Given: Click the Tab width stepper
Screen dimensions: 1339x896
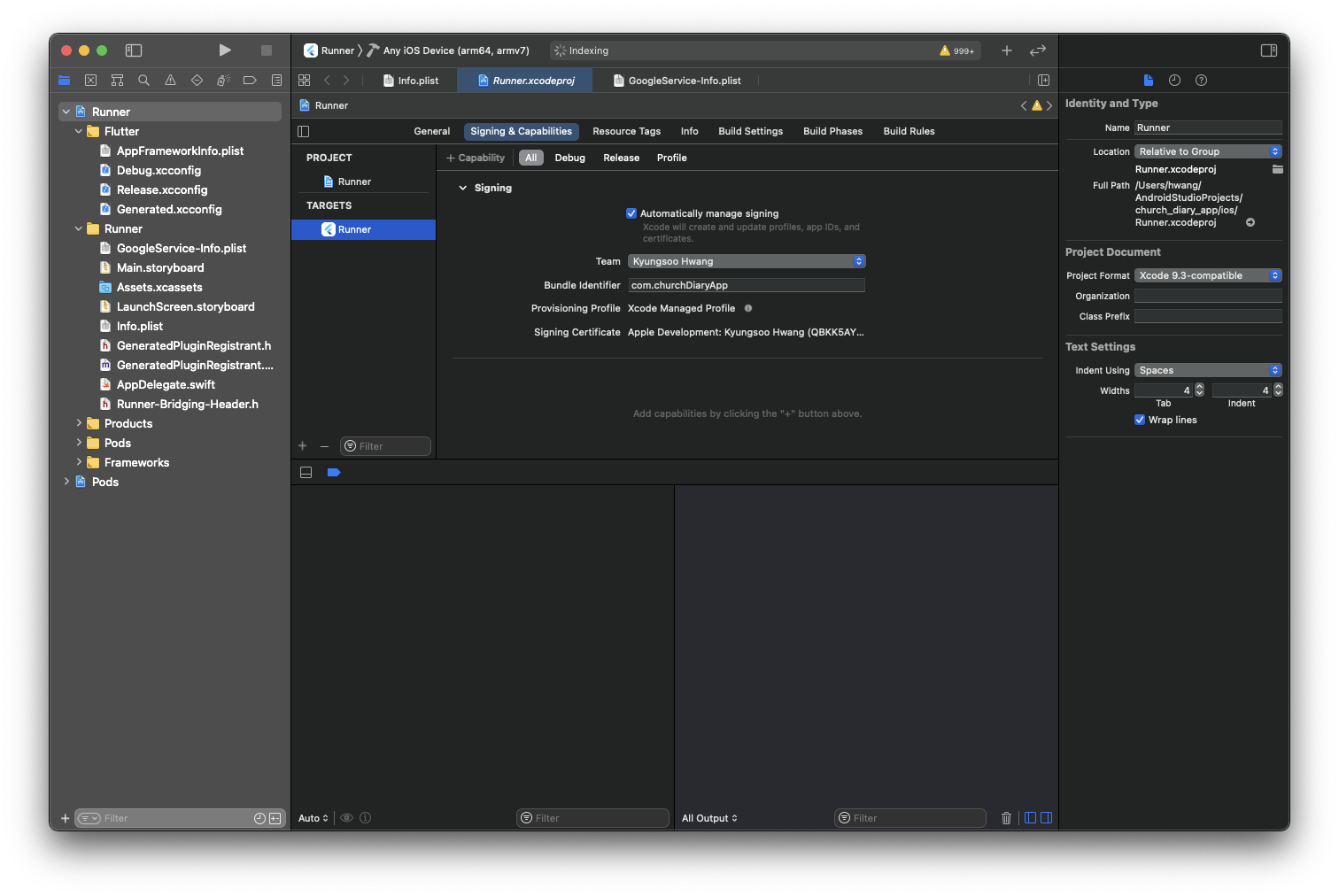Looking at the screenshot, I should 1200,390.
